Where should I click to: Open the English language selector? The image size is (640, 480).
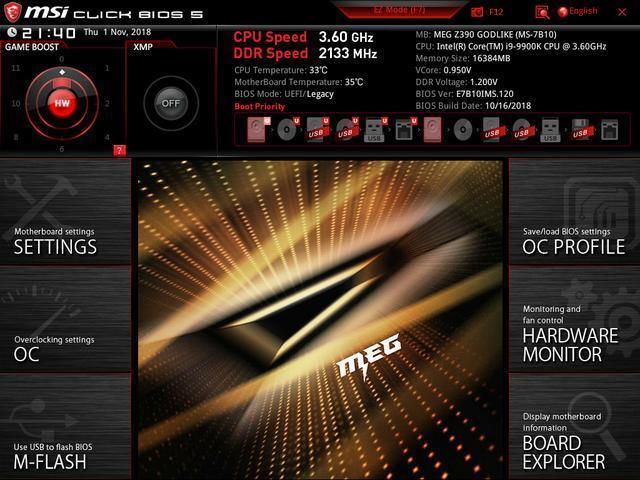point(578,11)
